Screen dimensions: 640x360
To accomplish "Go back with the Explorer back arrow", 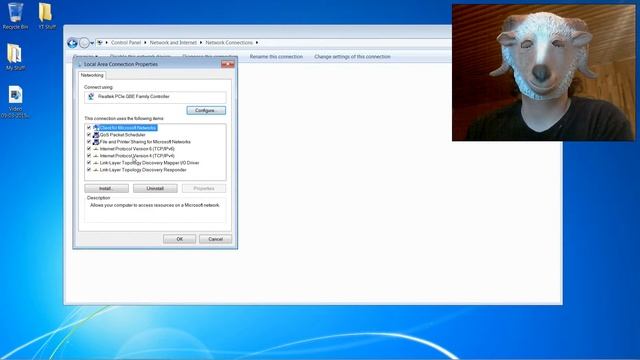I will pos(73,43).
